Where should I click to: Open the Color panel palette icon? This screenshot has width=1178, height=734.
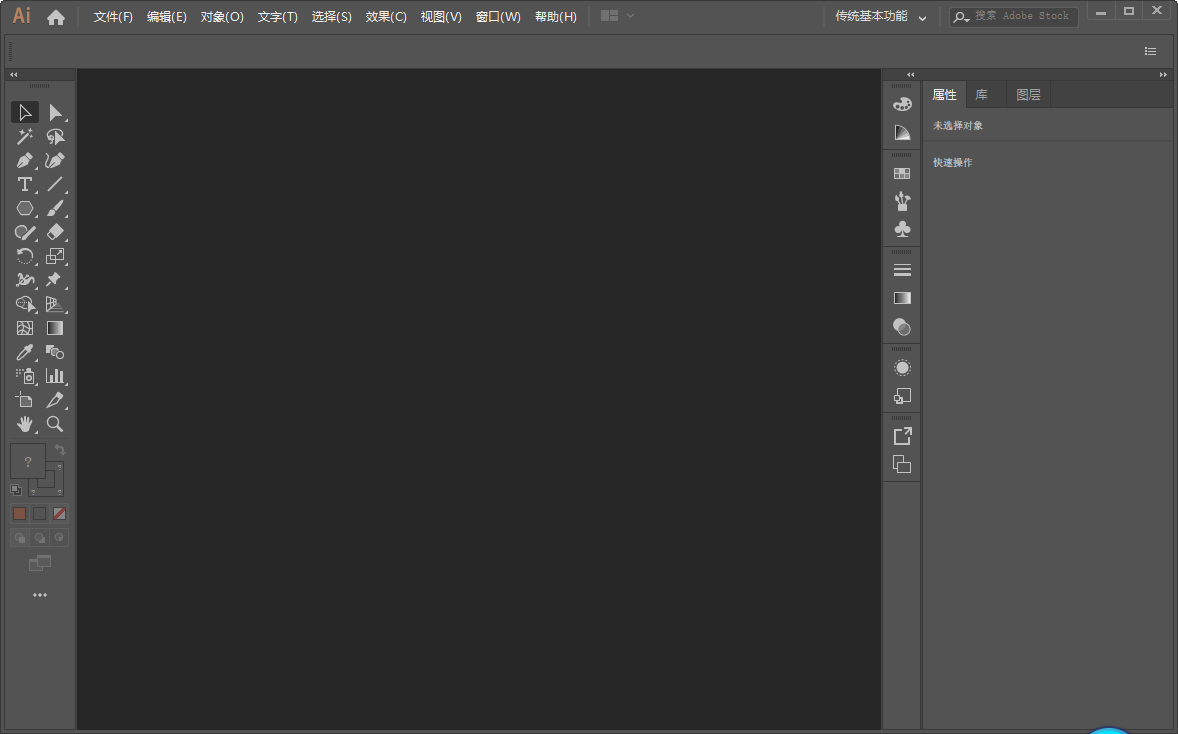click(902, 104)
